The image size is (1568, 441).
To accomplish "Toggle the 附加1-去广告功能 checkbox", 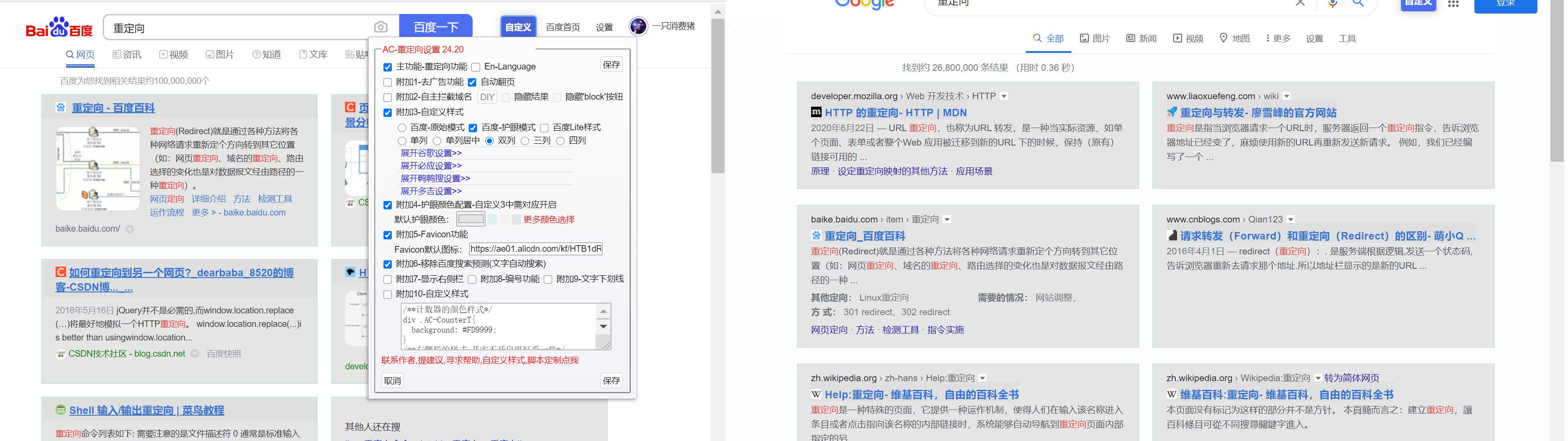I will (387, 82).
